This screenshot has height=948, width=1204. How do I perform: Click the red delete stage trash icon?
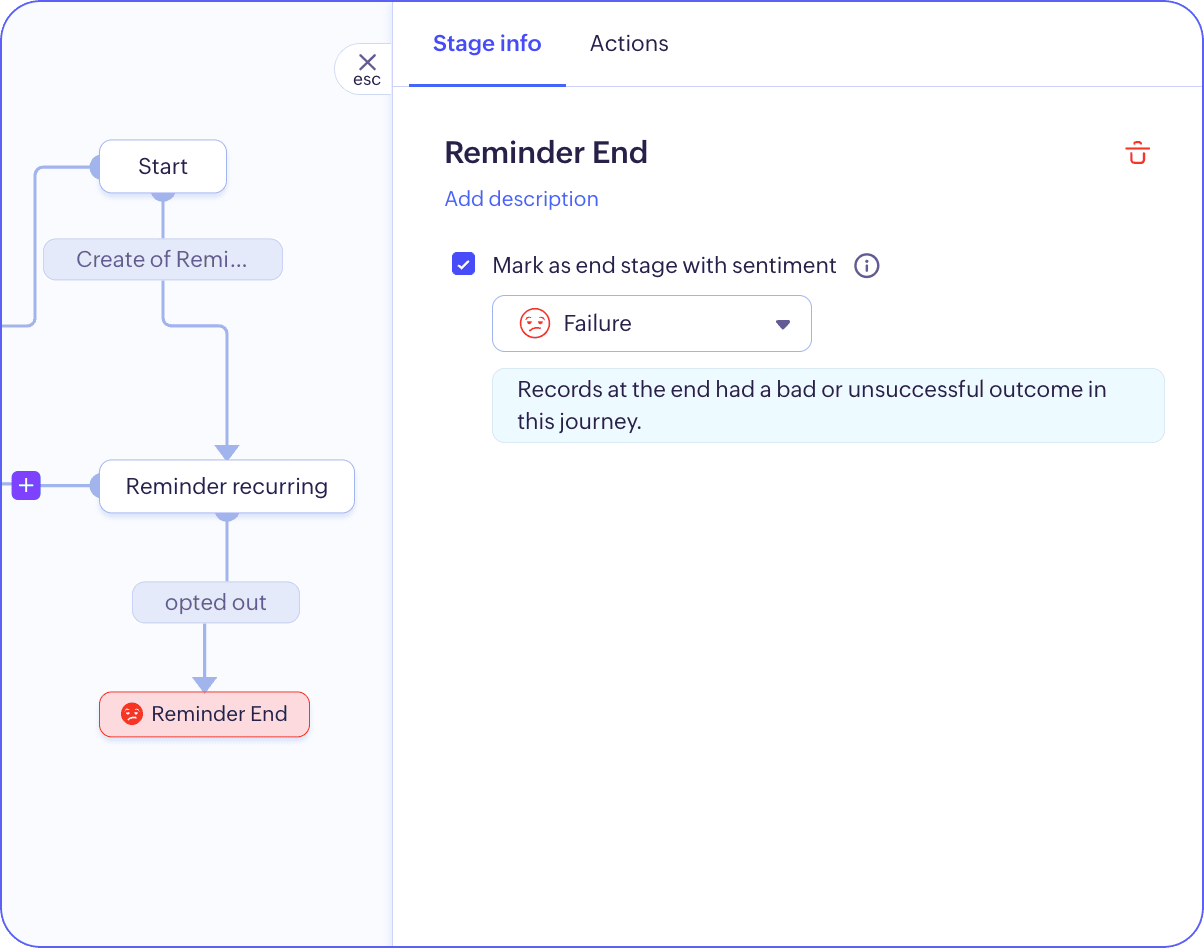tap(1137, 153)
